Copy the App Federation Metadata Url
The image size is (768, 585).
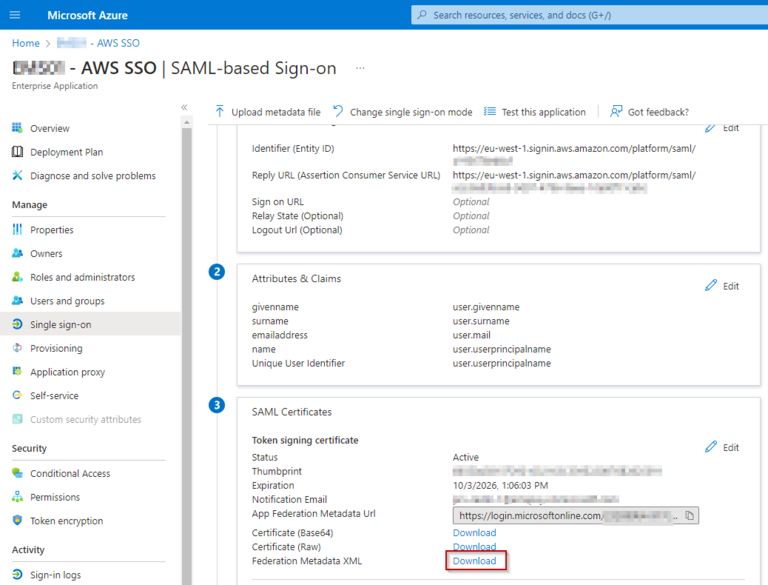690,515
